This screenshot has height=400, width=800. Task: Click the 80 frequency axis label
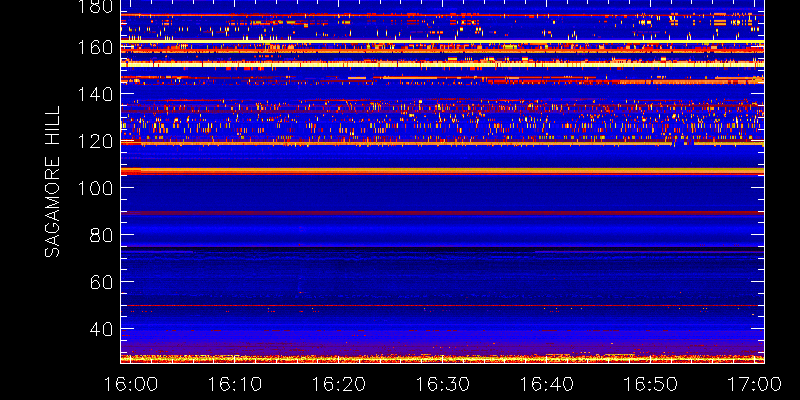[102, 235]
